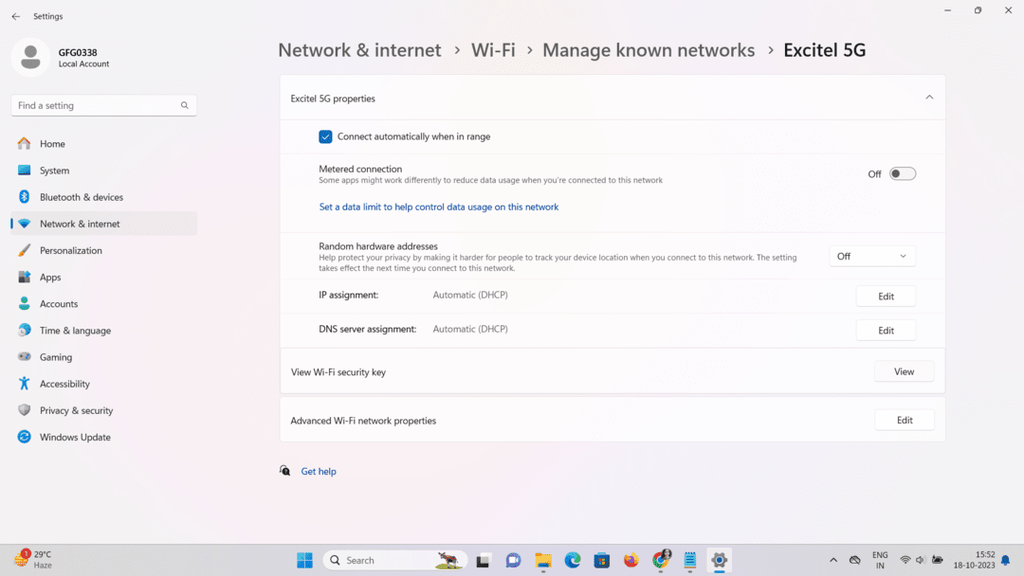Edit the IP assignment
The height and width of the screenshot is (576, 1024).
pyautogui.click(x=886, y=296)
